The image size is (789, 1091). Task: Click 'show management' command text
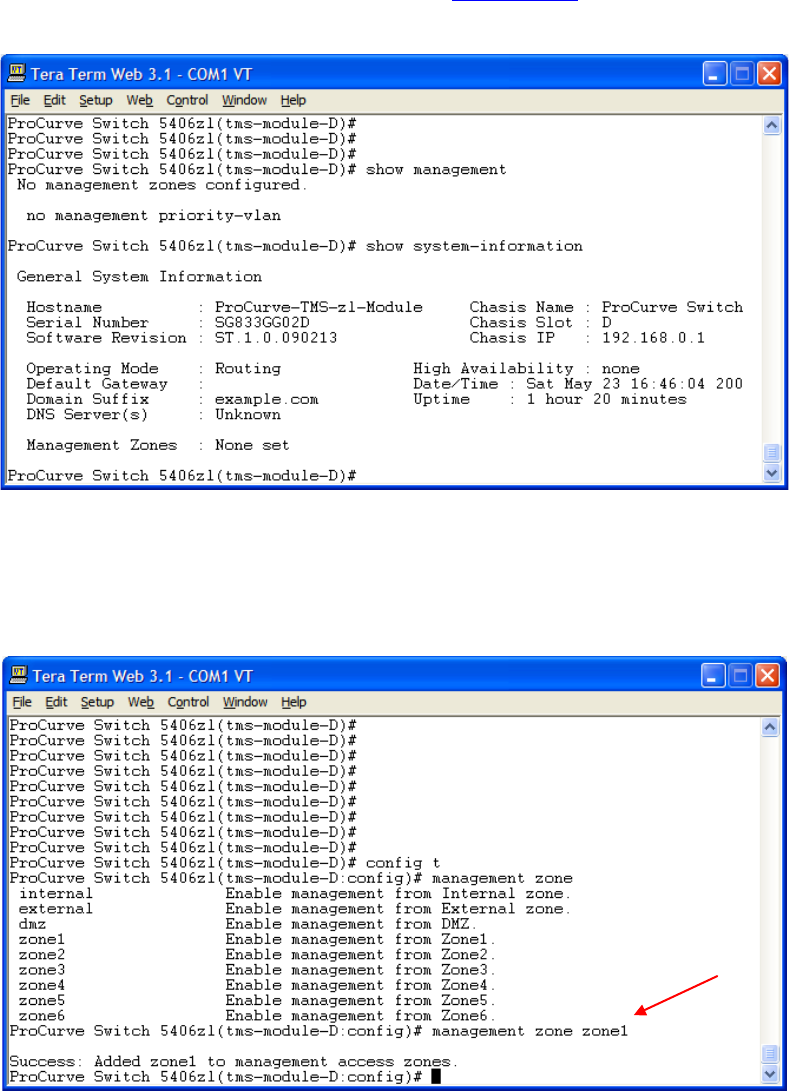coord(436,170)
